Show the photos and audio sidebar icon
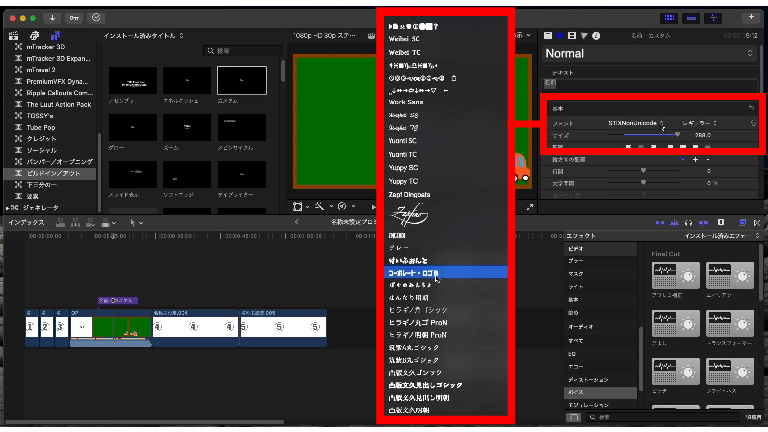Viewport: 768px width, 432px height. click(x=34, y=36)
